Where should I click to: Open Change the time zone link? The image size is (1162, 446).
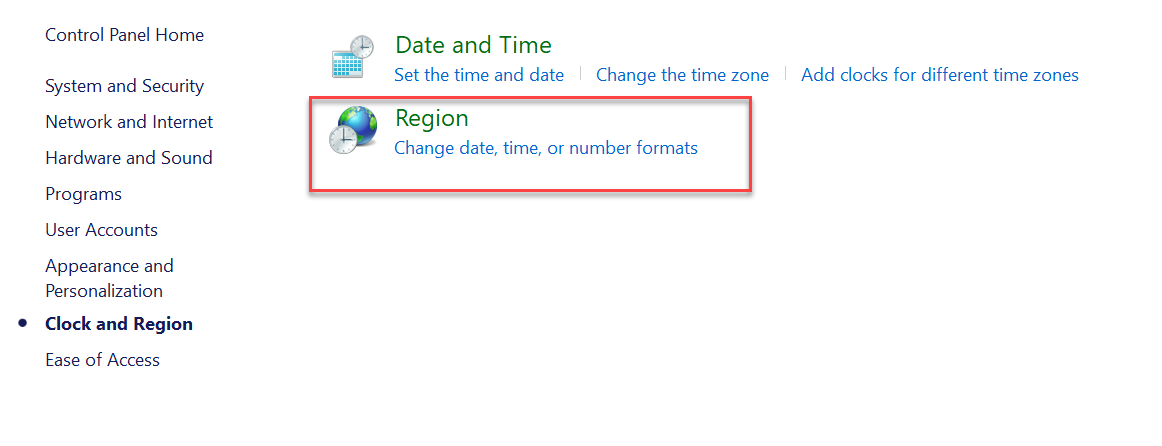[683, 75]
